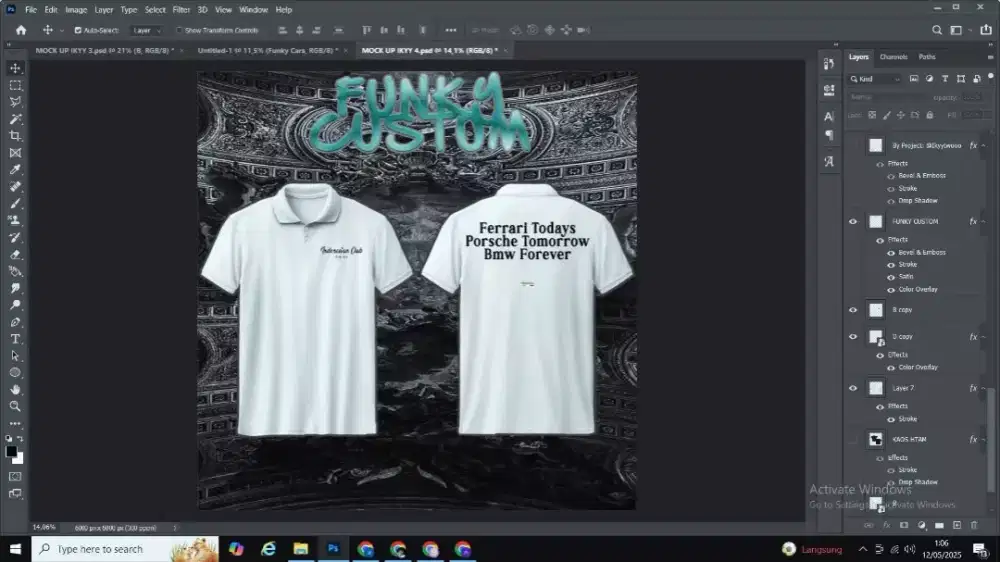
Task: Select the Lasso tool
Action: pos(15,102)
